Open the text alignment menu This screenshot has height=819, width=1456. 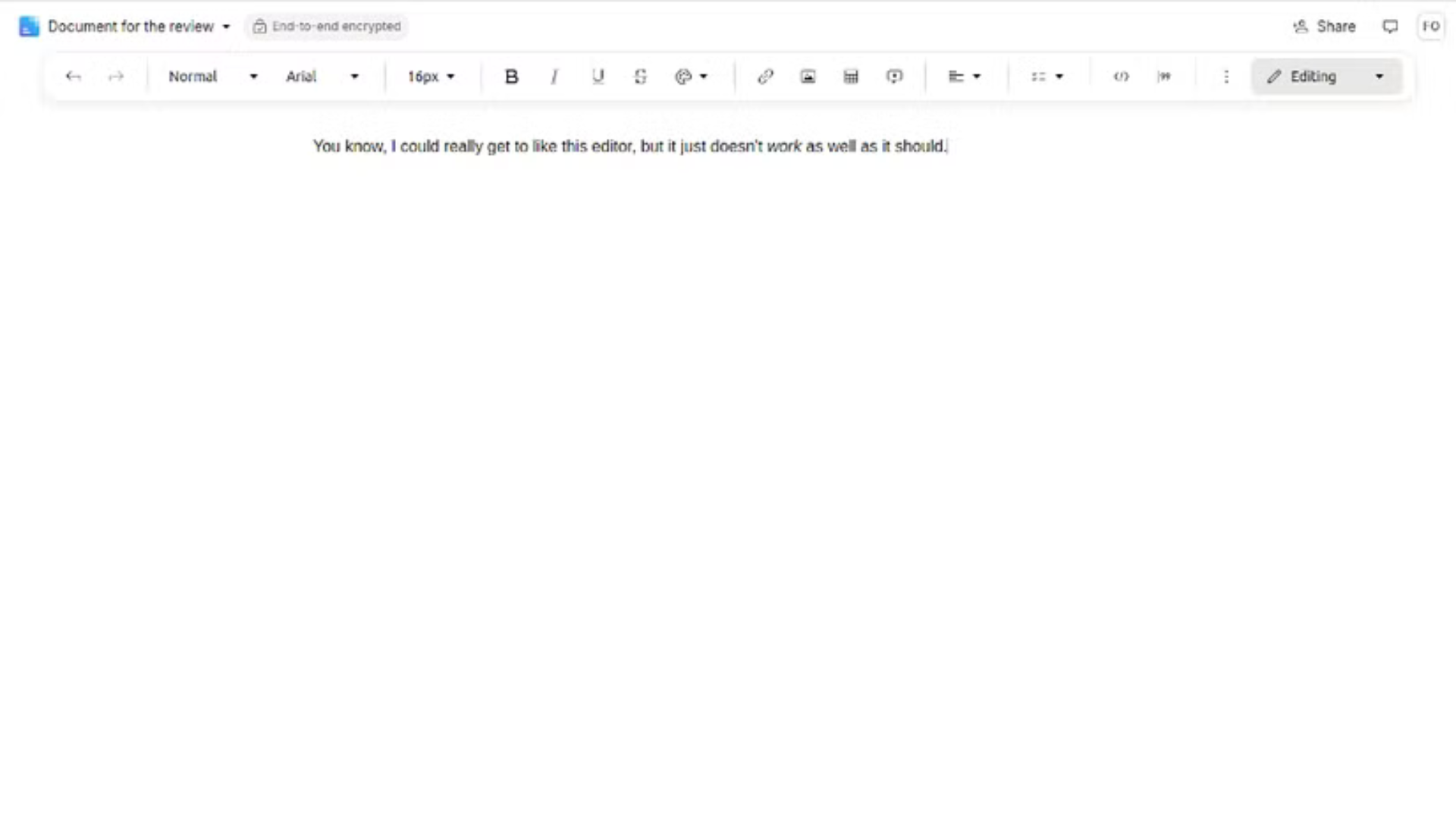click(x=964, y=77)
